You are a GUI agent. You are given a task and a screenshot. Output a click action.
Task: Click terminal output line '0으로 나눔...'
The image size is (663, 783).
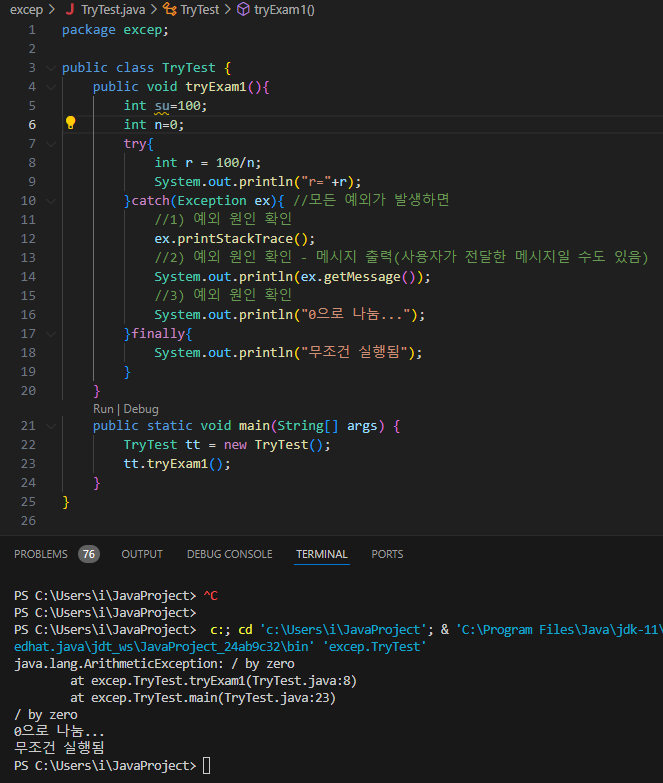pyautogui.click(x=59, y=731)
